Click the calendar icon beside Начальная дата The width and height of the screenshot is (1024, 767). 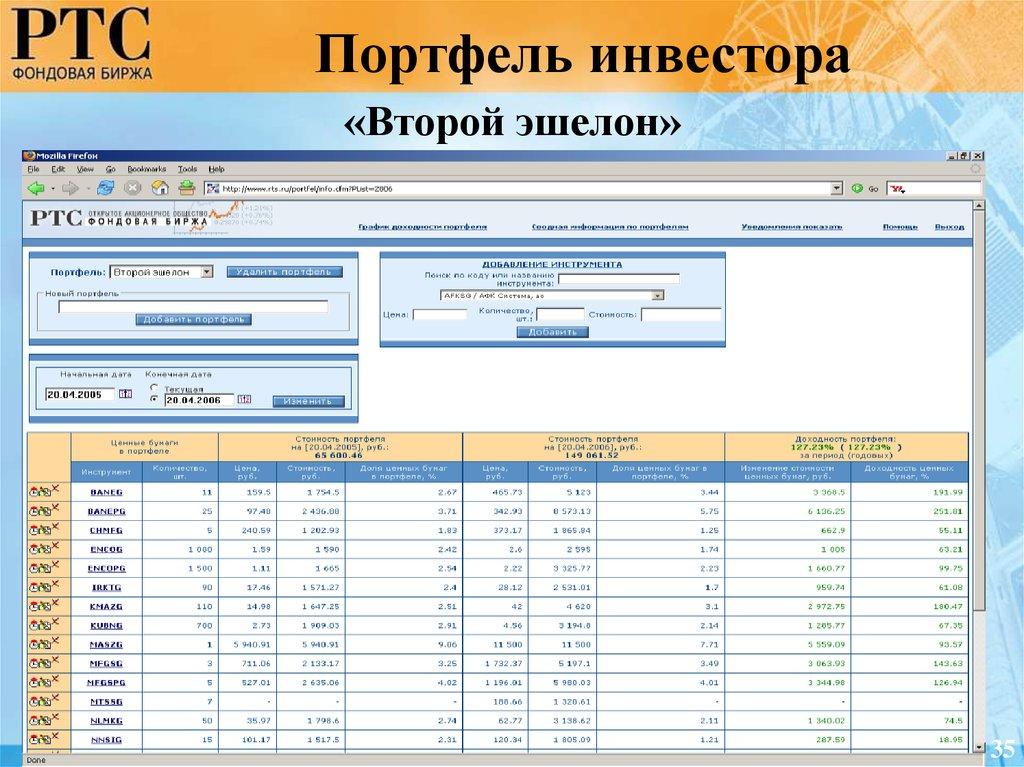[x=126, y=392]
